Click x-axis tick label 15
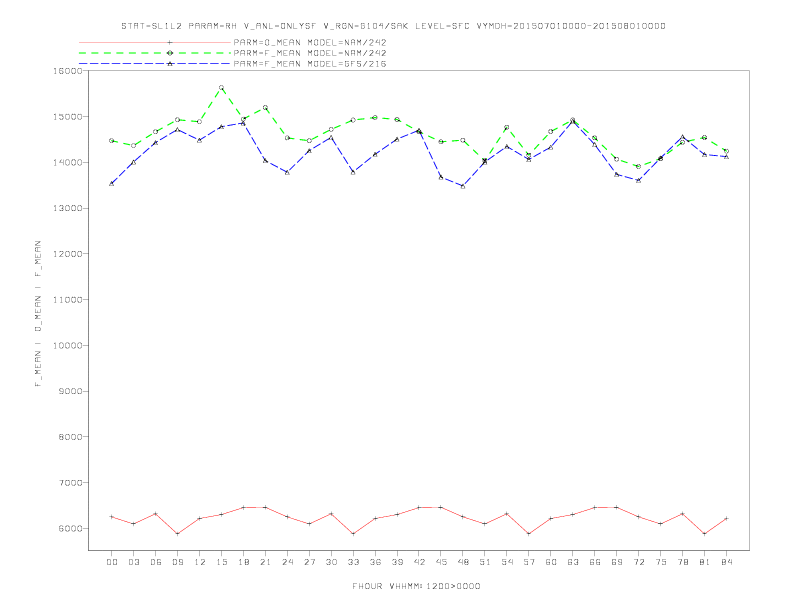This screenshot has height=612, width=792. tap(221, 562)
